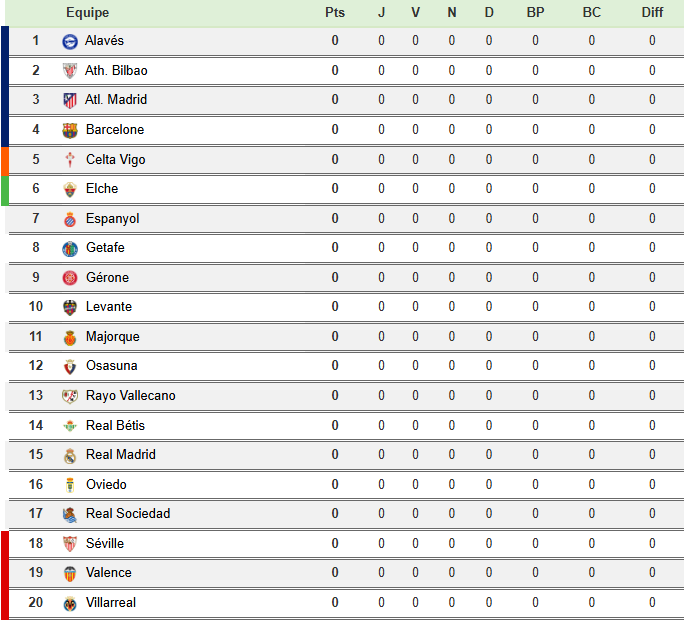This screenshot has height=623, width=694.
Task: Click the Séville club crest
Action: (69, 544)
